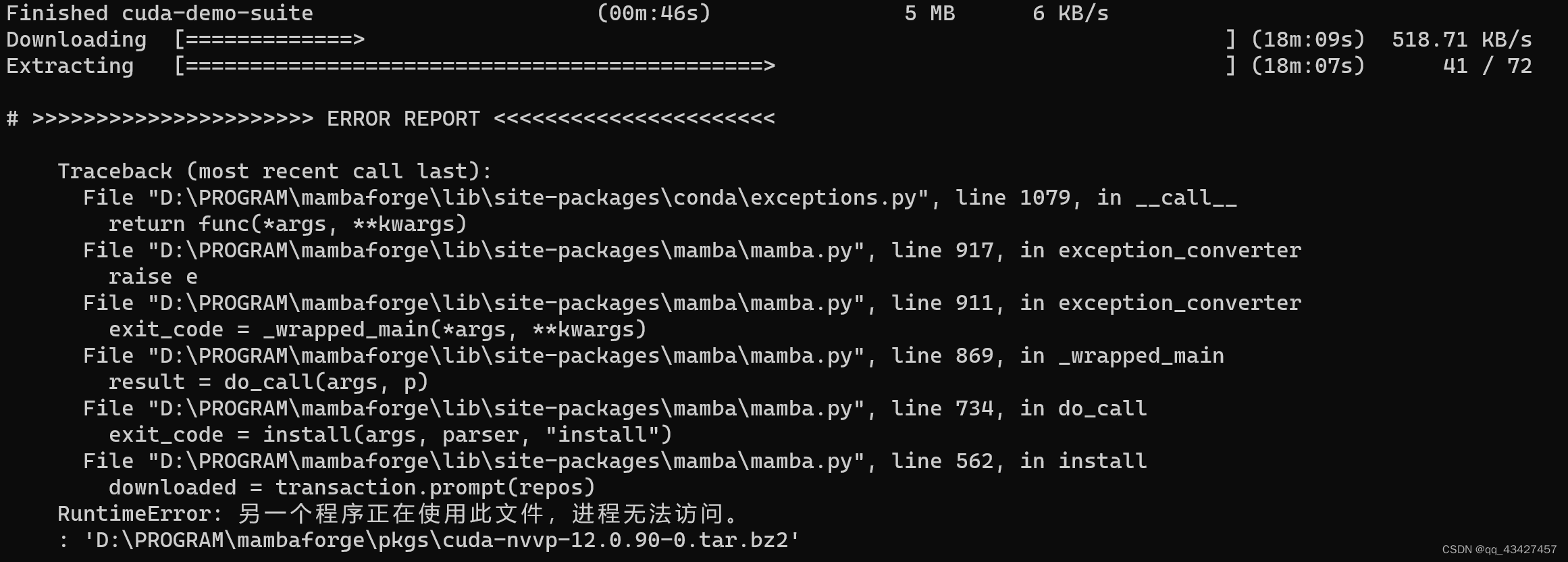1568x562 pixels.
Task: Click the Extracting progress bar
Action: click(x=705, y=66)
